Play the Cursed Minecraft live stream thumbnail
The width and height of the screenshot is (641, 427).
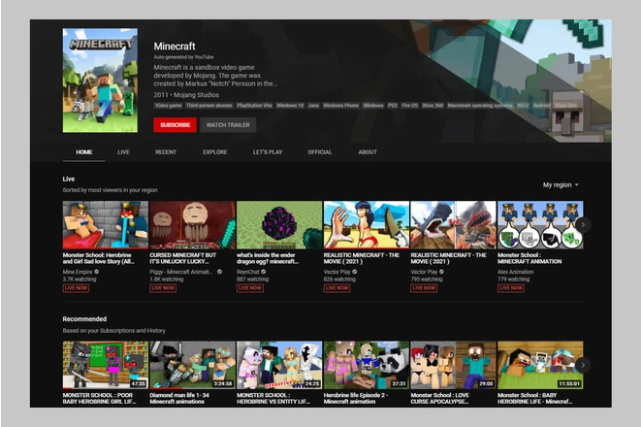[192, 225]
